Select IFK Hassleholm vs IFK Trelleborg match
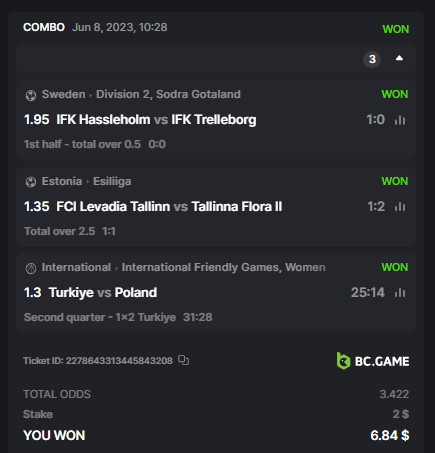This screenshot has height=453, width=435. 156,120
